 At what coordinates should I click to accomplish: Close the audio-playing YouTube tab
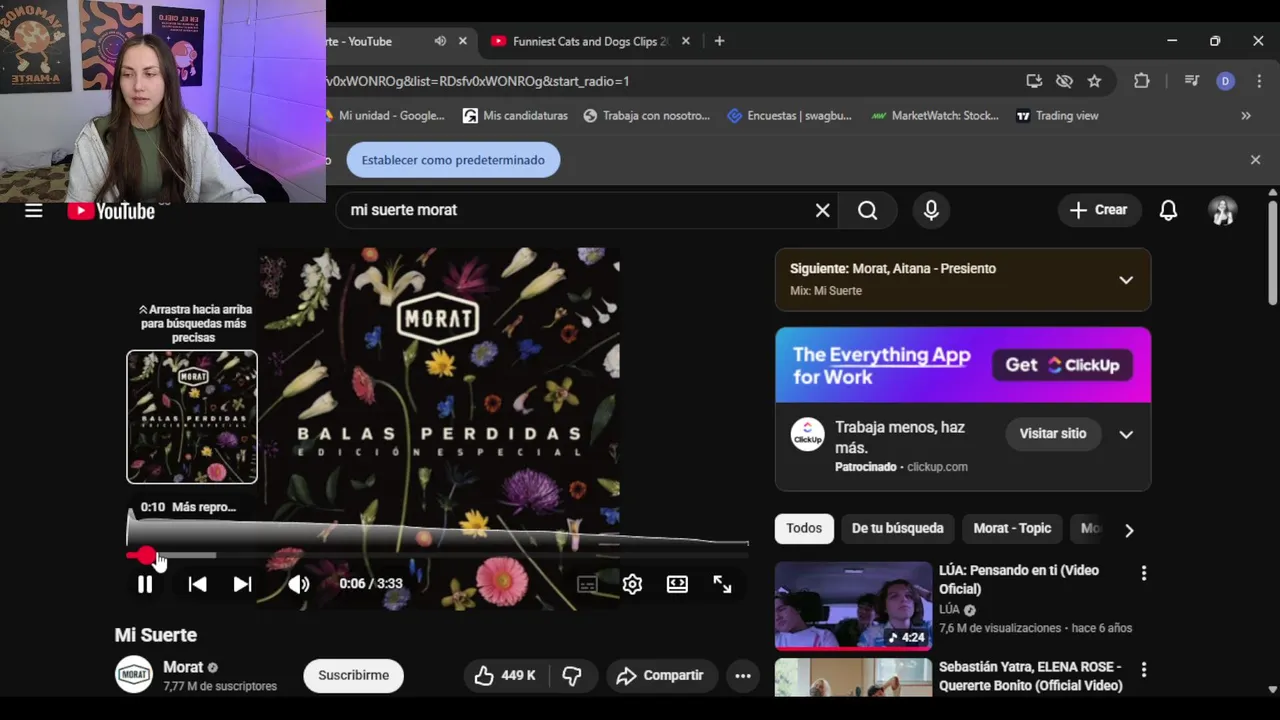463,41
